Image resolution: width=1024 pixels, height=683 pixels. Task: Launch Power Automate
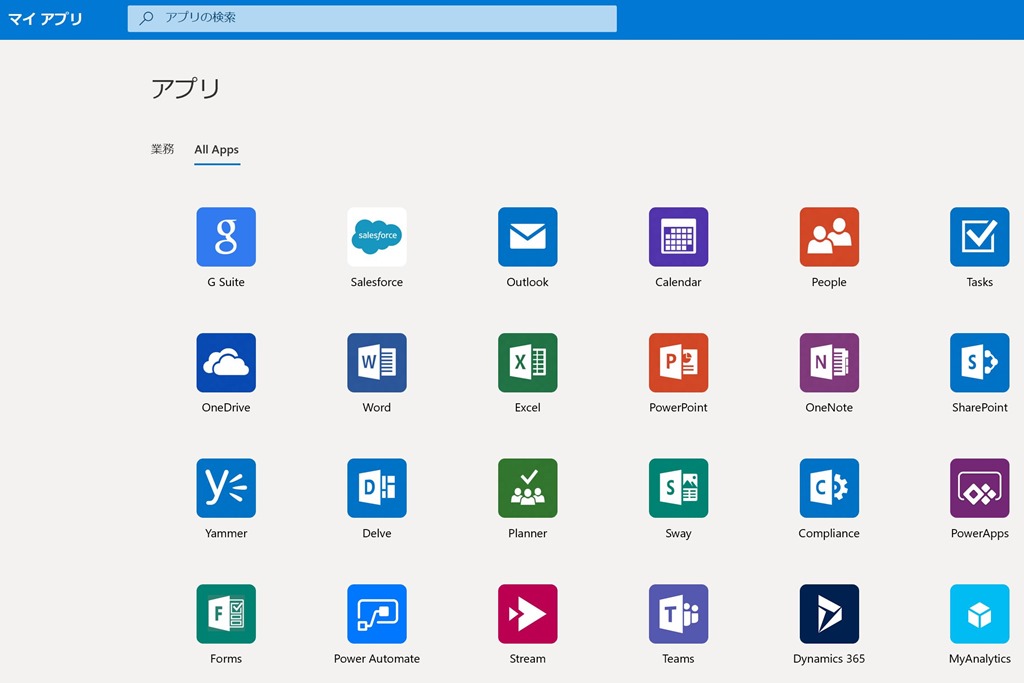point(376,614)
